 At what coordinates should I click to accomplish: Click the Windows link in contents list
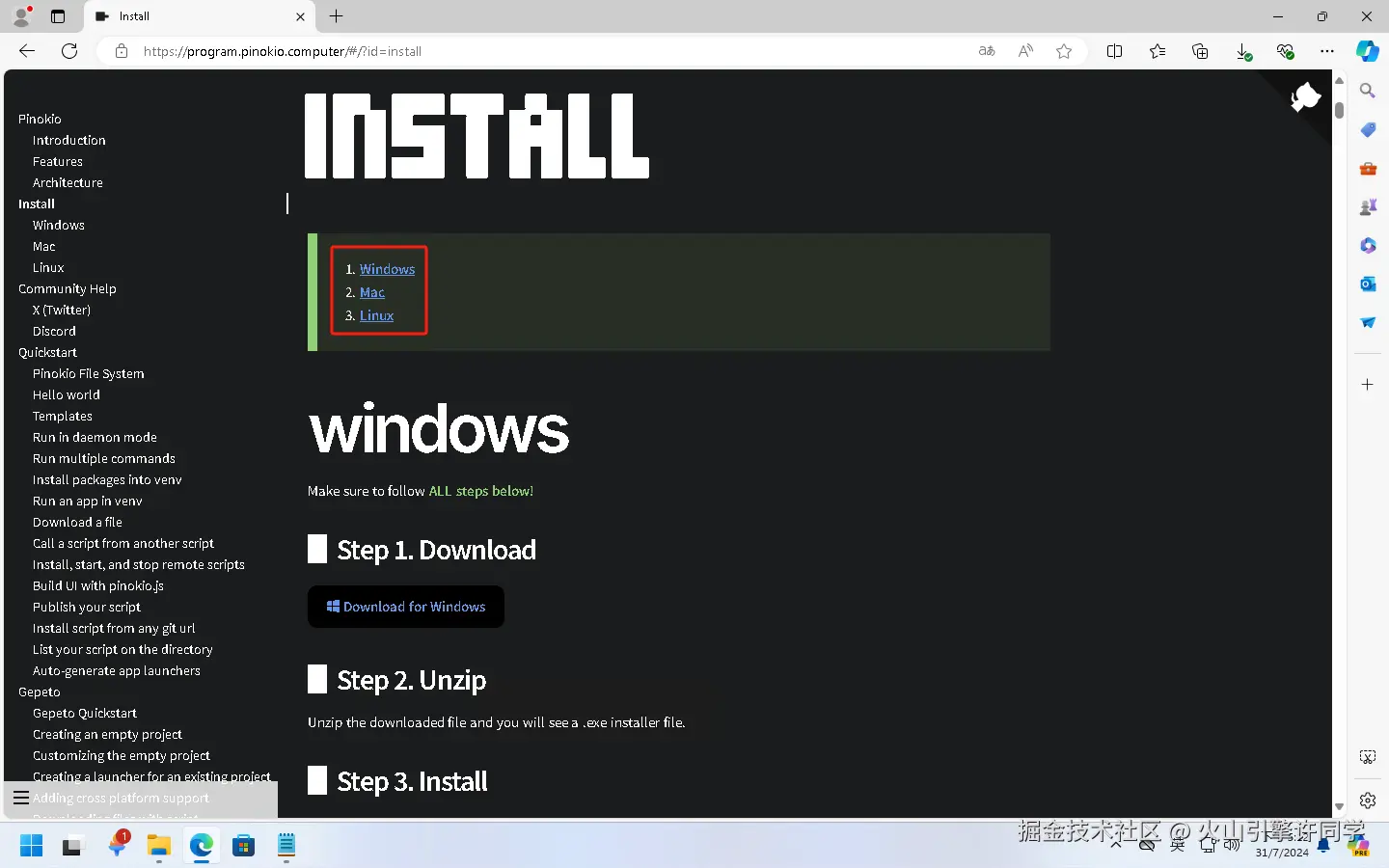(387, 269)
